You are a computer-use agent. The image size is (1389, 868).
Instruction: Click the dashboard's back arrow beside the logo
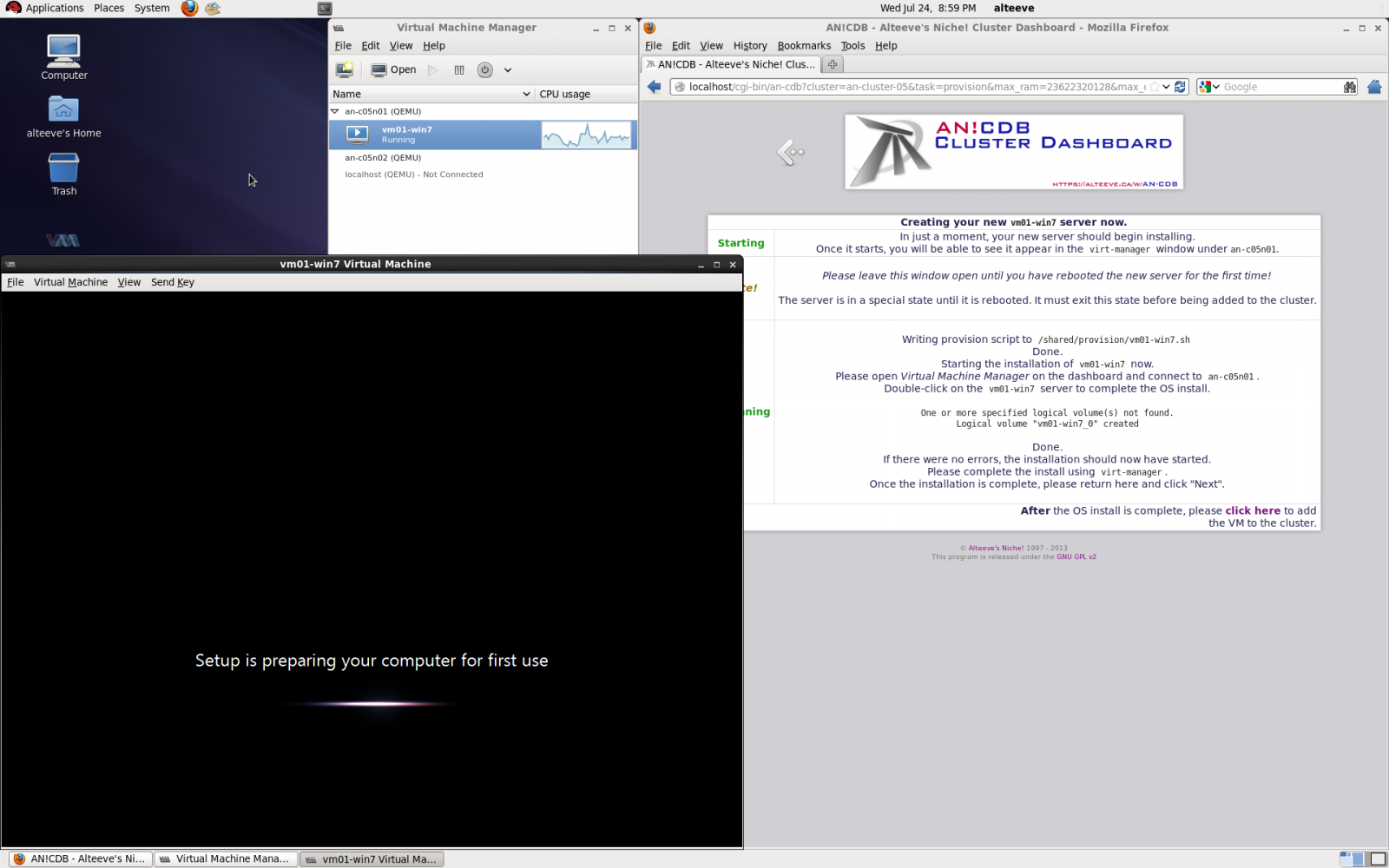click(790, 153)
